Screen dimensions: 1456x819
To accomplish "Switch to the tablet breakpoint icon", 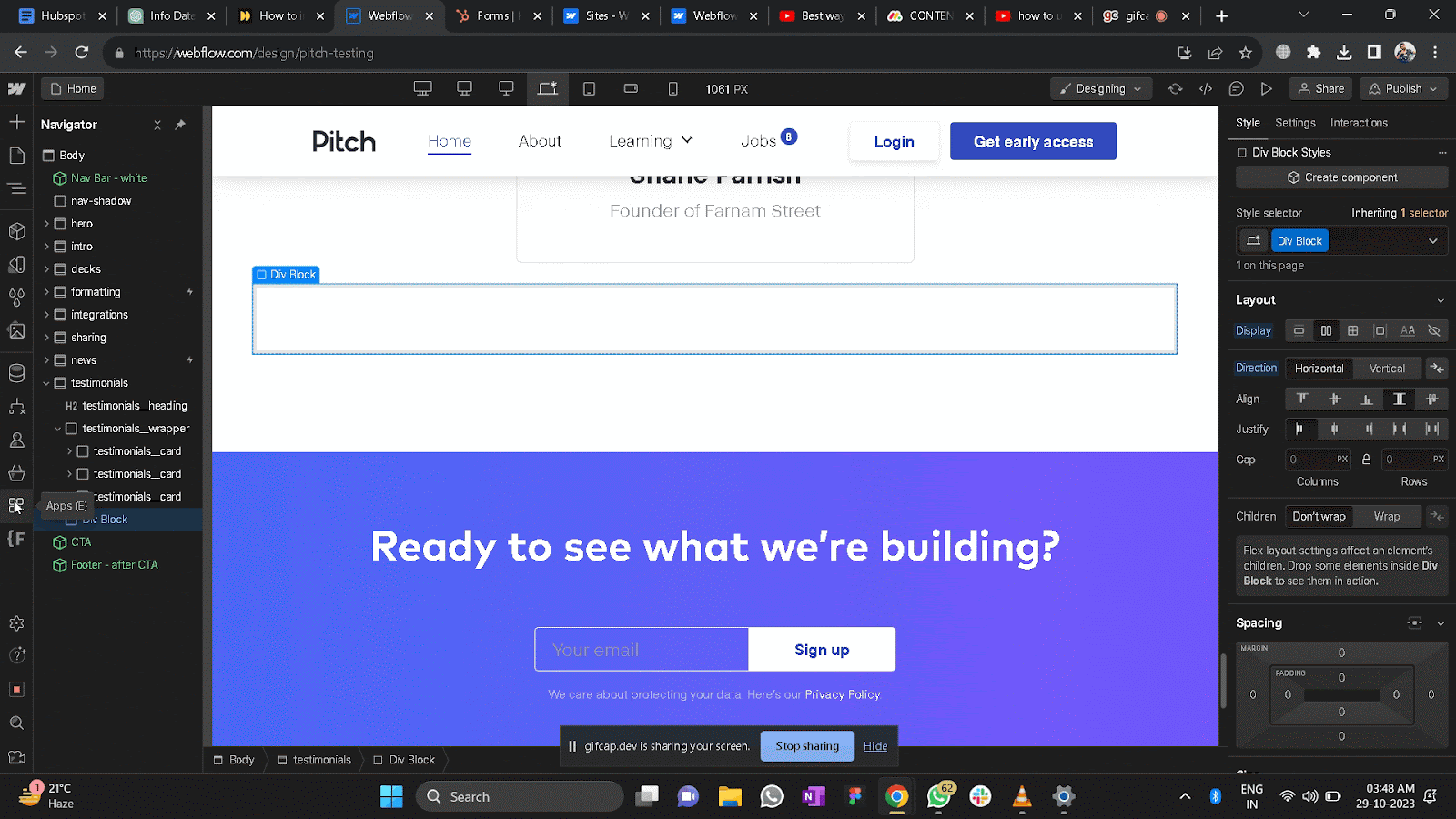I will [x=589, y=88].
